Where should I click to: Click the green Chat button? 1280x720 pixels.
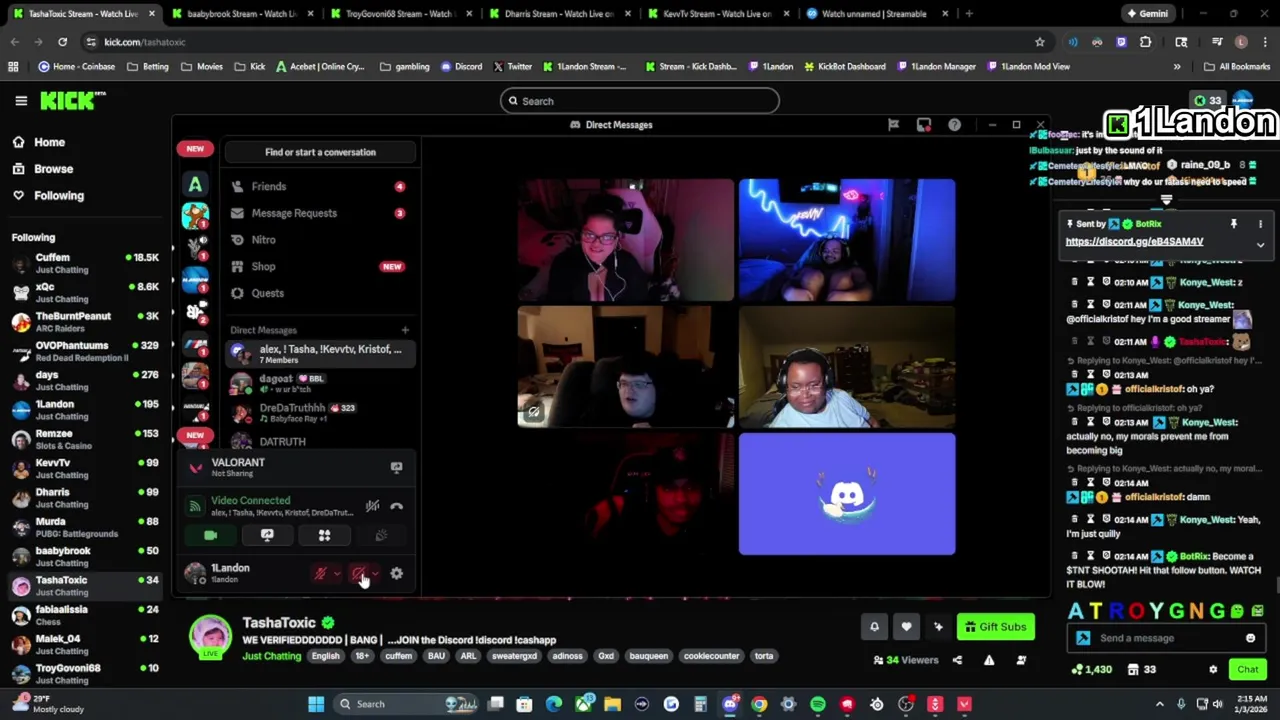click(1248, 669)
